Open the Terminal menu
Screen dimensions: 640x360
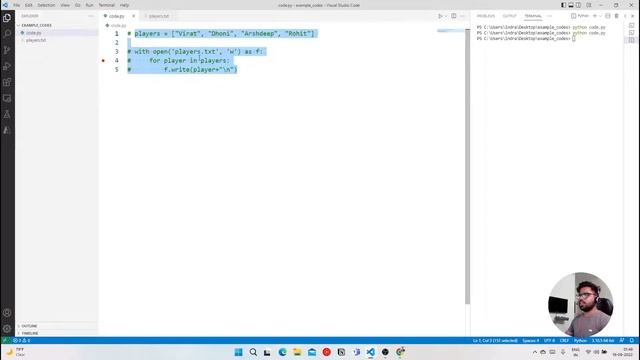(107, 5)
